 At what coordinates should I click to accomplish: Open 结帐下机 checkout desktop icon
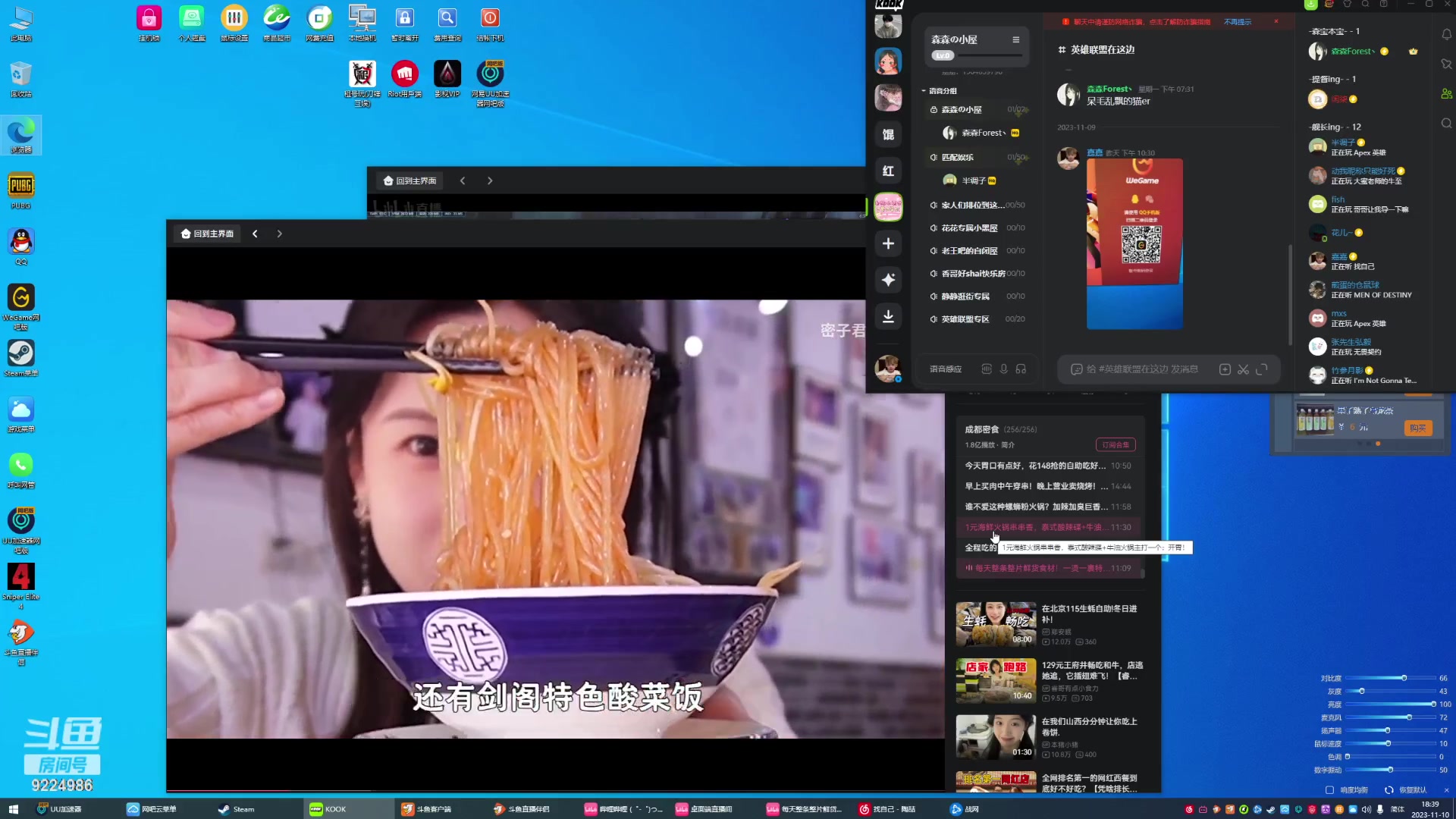(490, 24)
